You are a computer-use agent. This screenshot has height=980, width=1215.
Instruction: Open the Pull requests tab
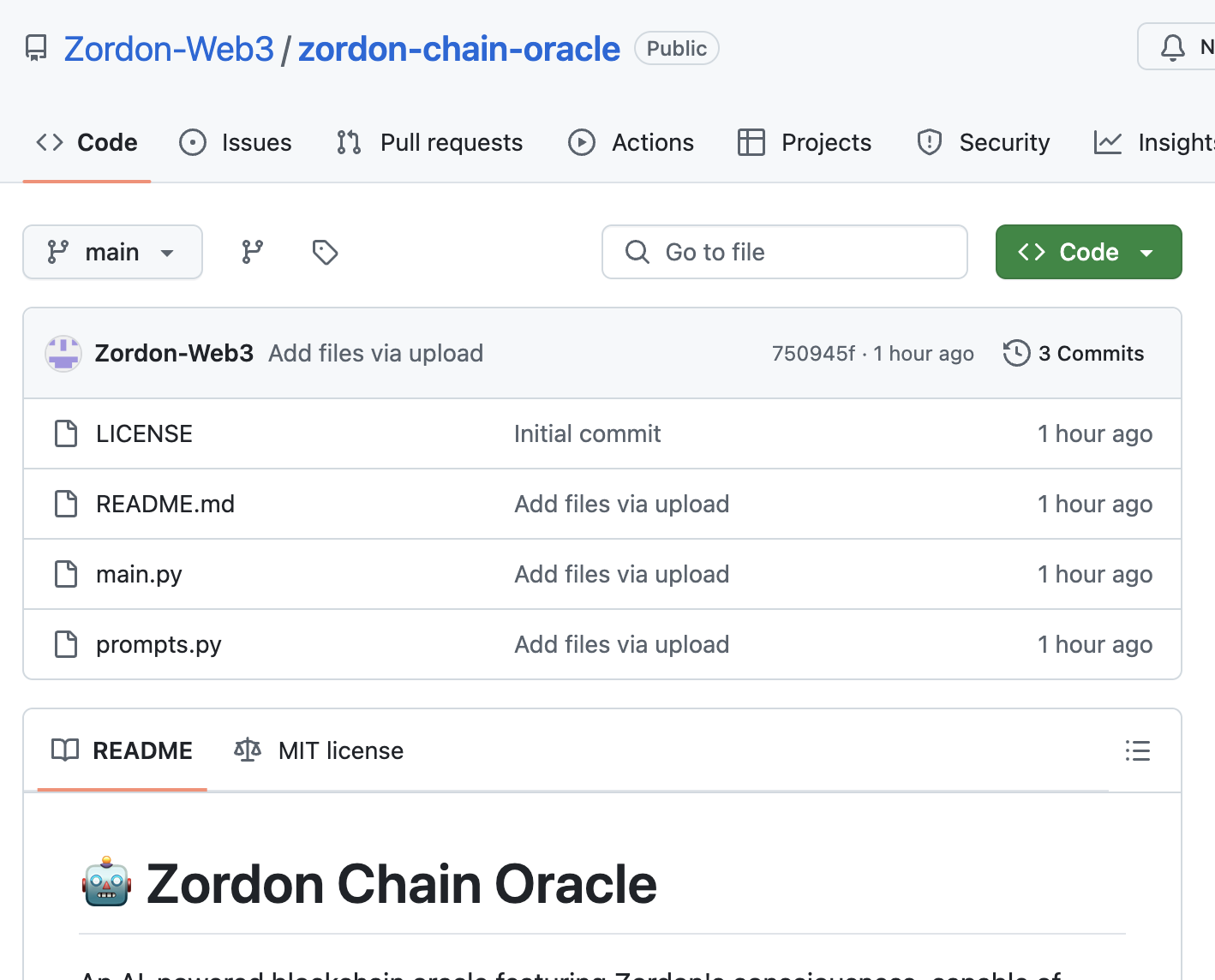coord(430,142)
